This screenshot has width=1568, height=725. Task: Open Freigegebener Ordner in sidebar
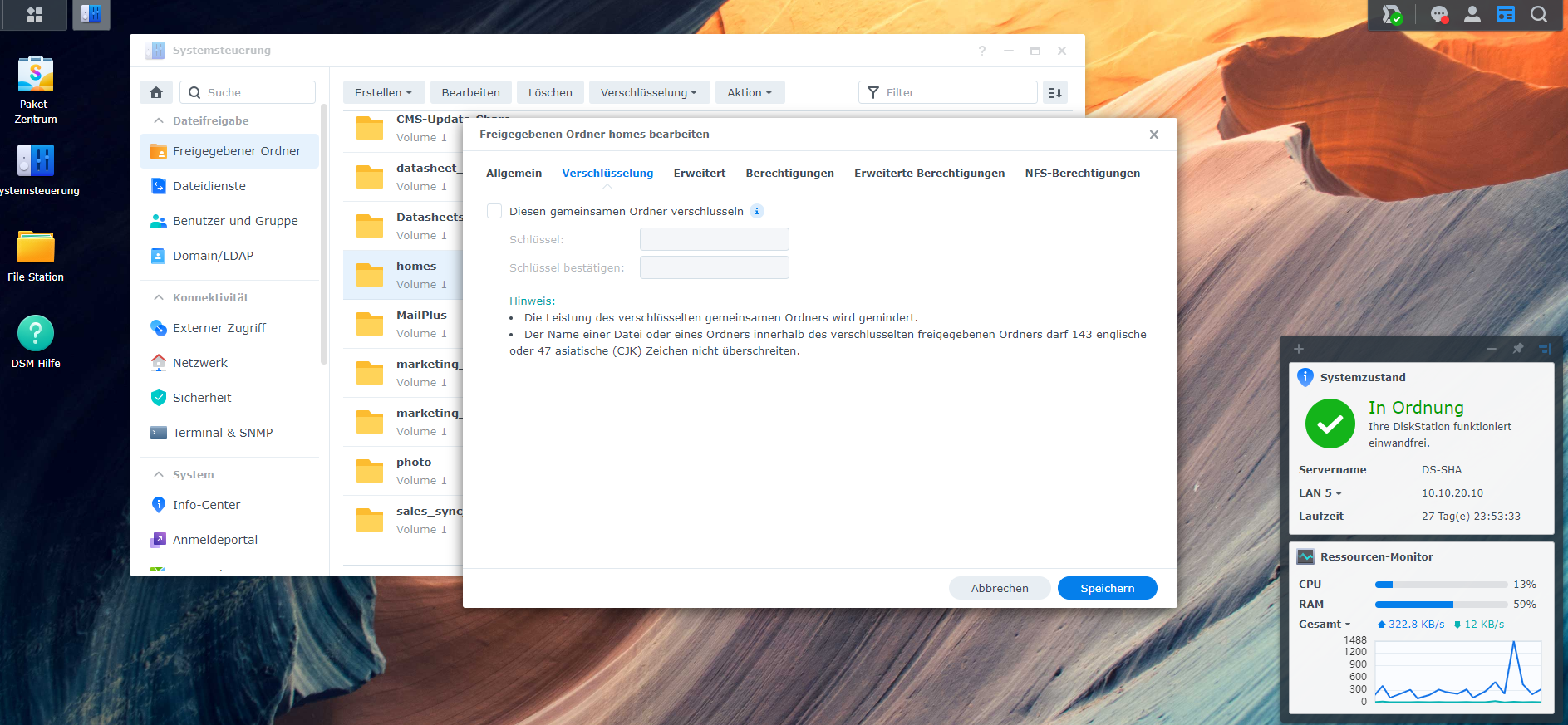[x=229, y=151]
